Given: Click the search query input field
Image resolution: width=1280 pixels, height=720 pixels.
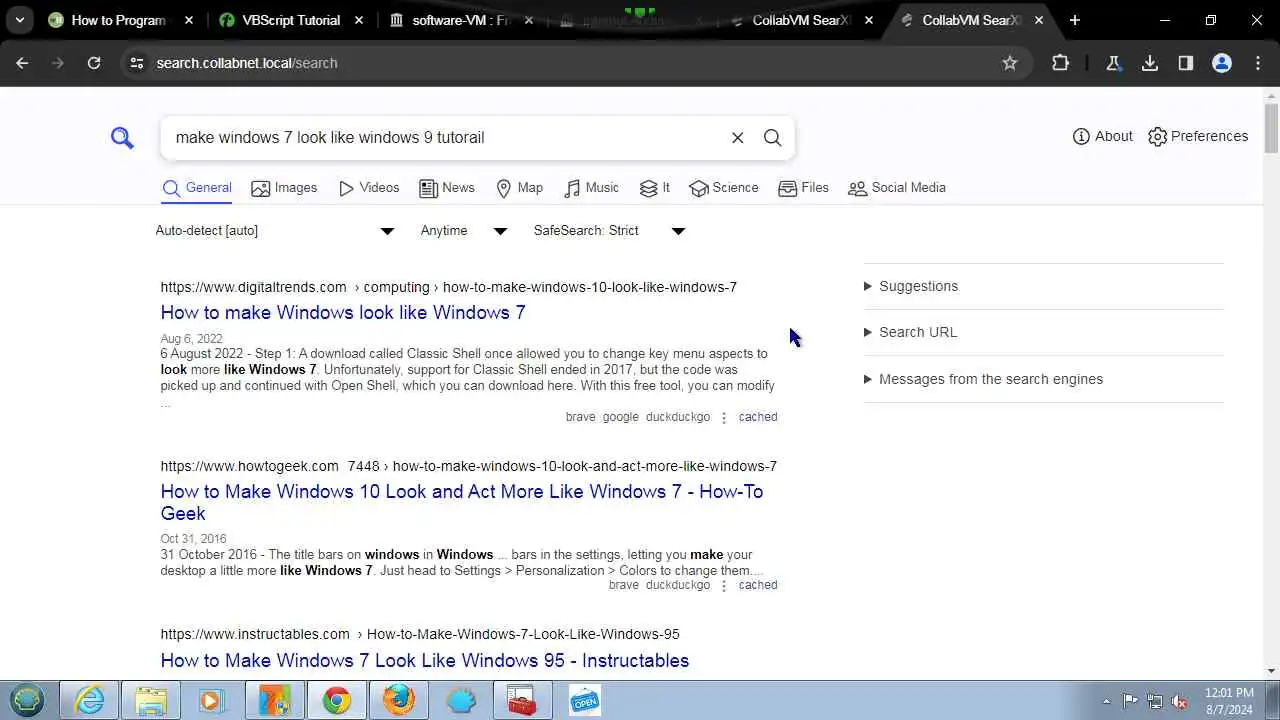Looking at the screenshot, I should (x=445, y=138).
